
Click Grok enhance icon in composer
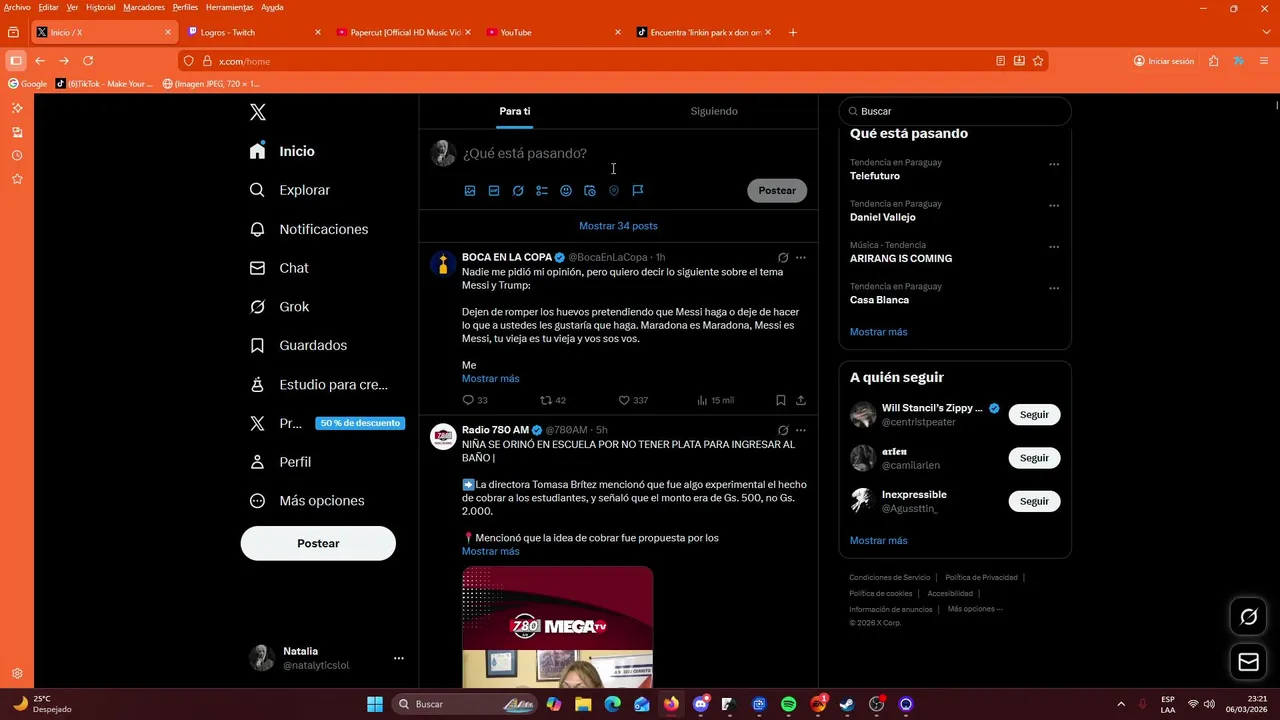(x=518, y=190)
